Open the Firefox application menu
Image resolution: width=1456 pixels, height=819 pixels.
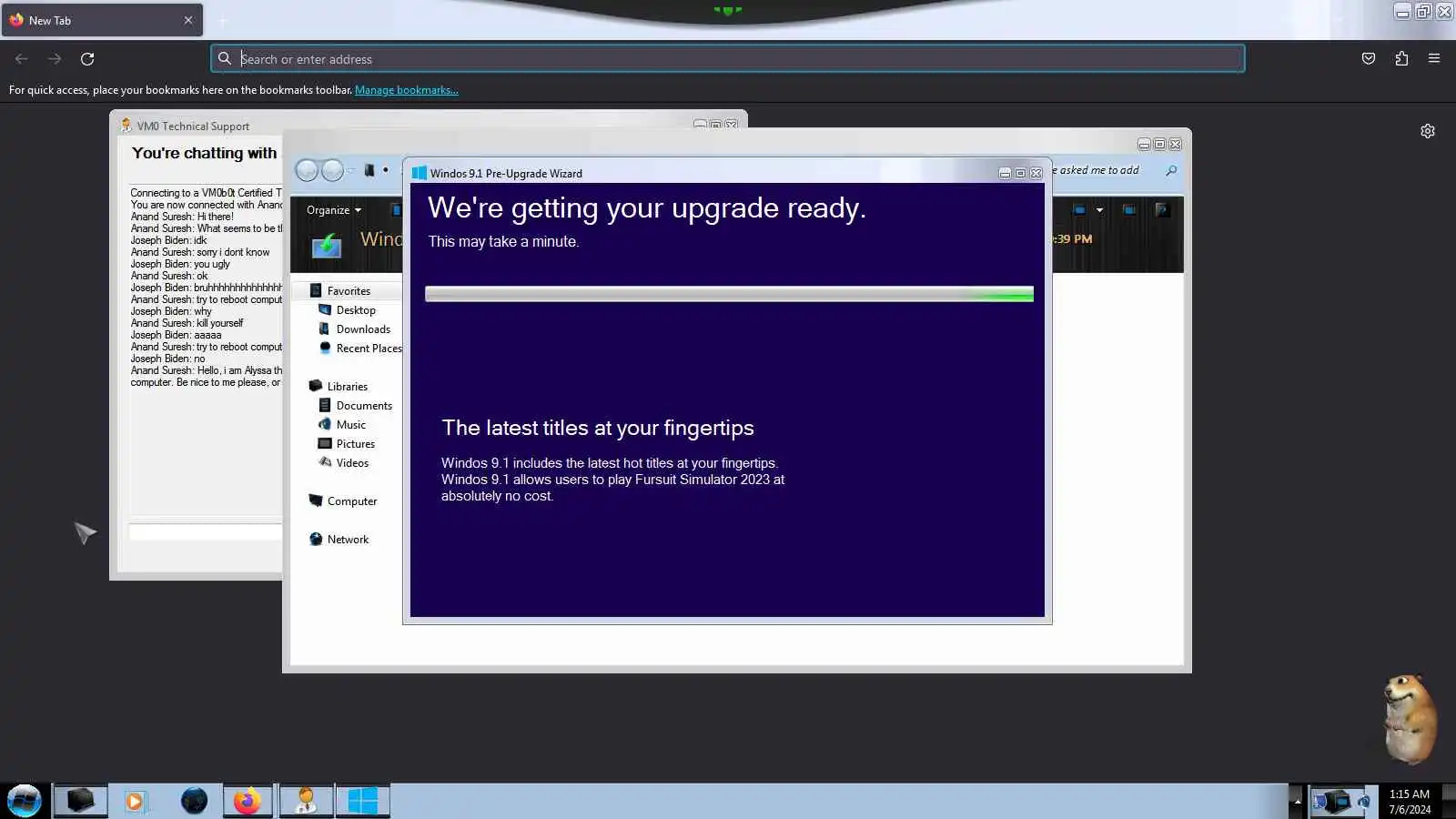click(1434, 59)
